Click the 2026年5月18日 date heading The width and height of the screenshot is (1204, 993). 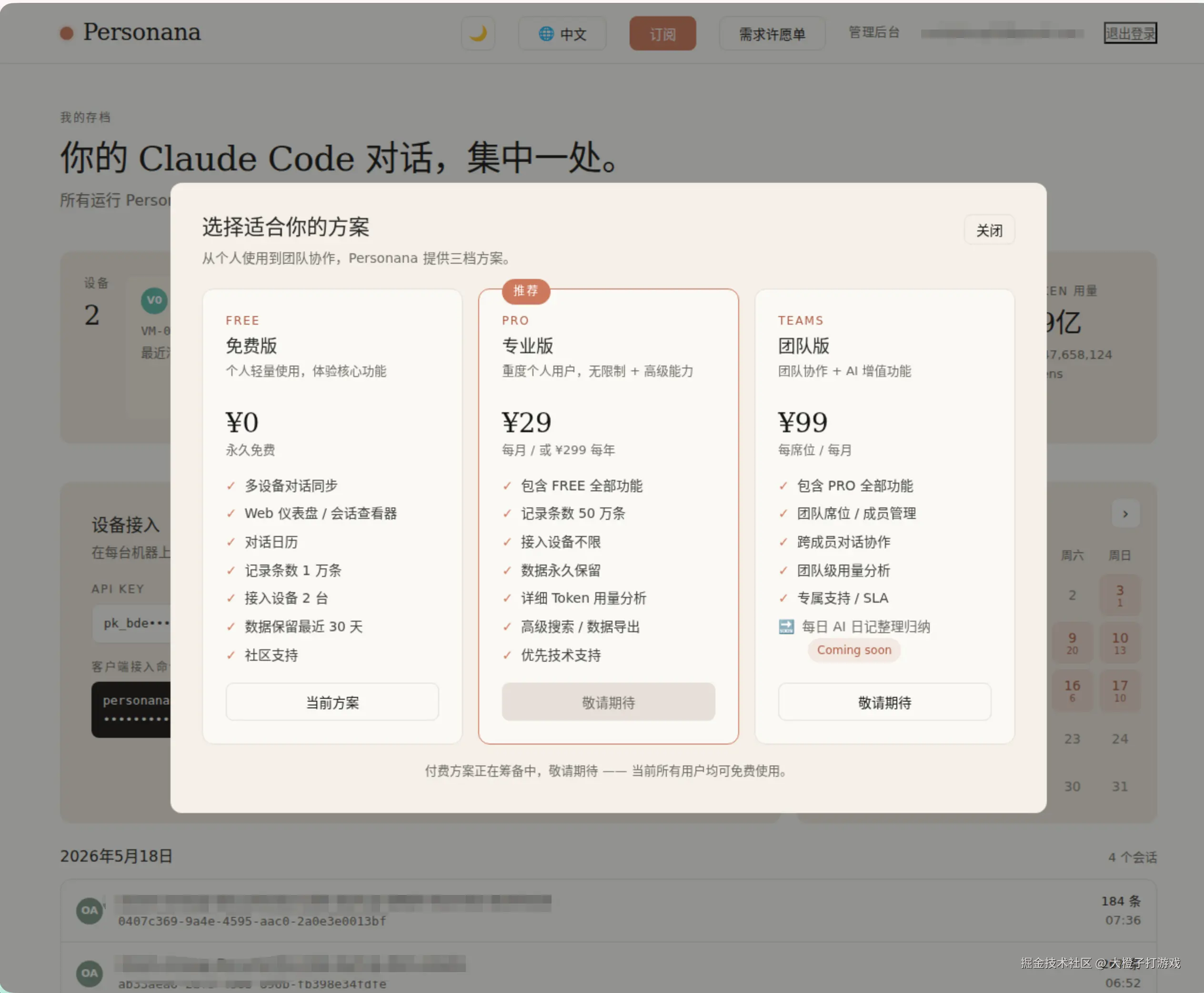[x=116, y=856]
